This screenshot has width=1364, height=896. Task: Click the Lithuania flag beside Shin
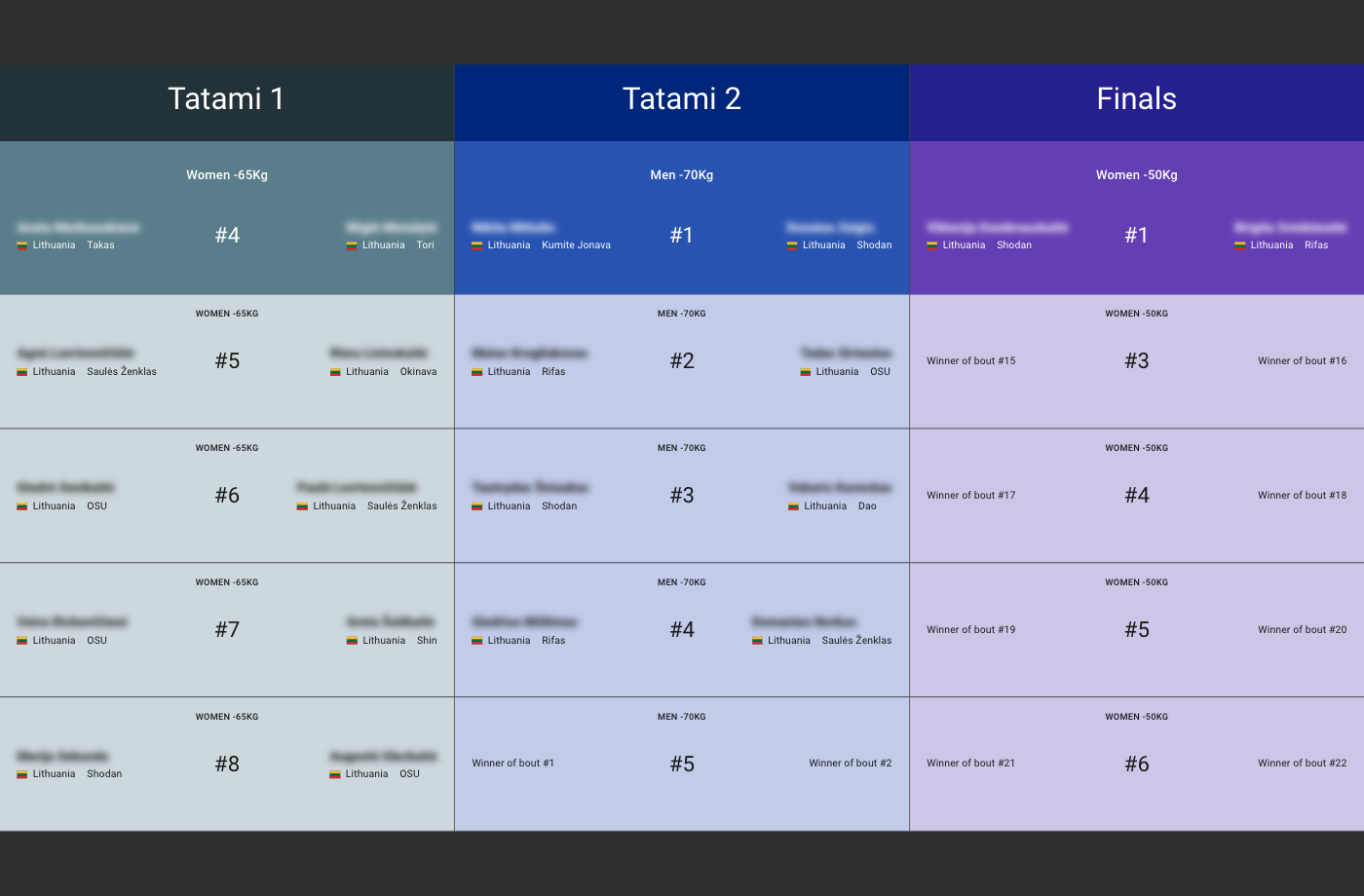[352, 641]
